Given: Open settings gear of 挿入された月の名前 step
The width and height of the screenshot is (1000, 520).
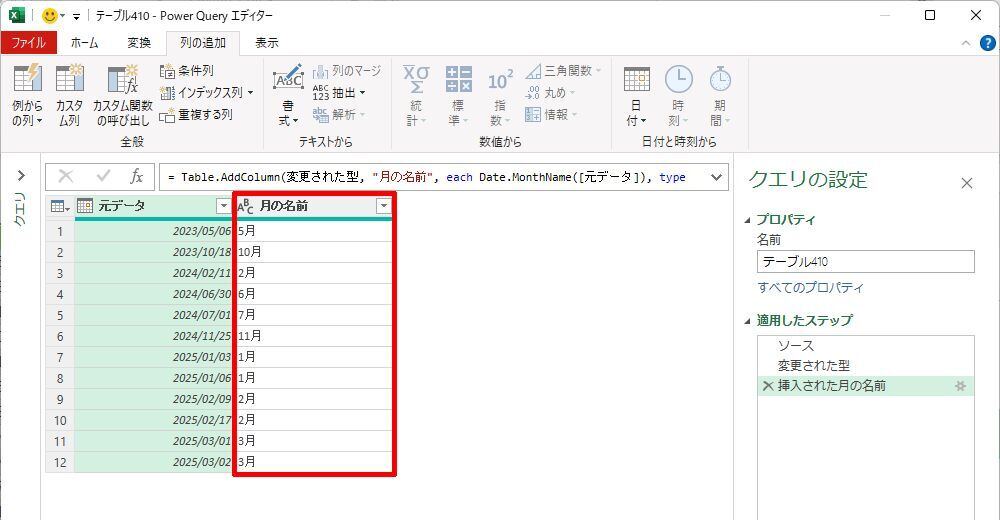Looking at the screenshot, I should tap(960, 385).
